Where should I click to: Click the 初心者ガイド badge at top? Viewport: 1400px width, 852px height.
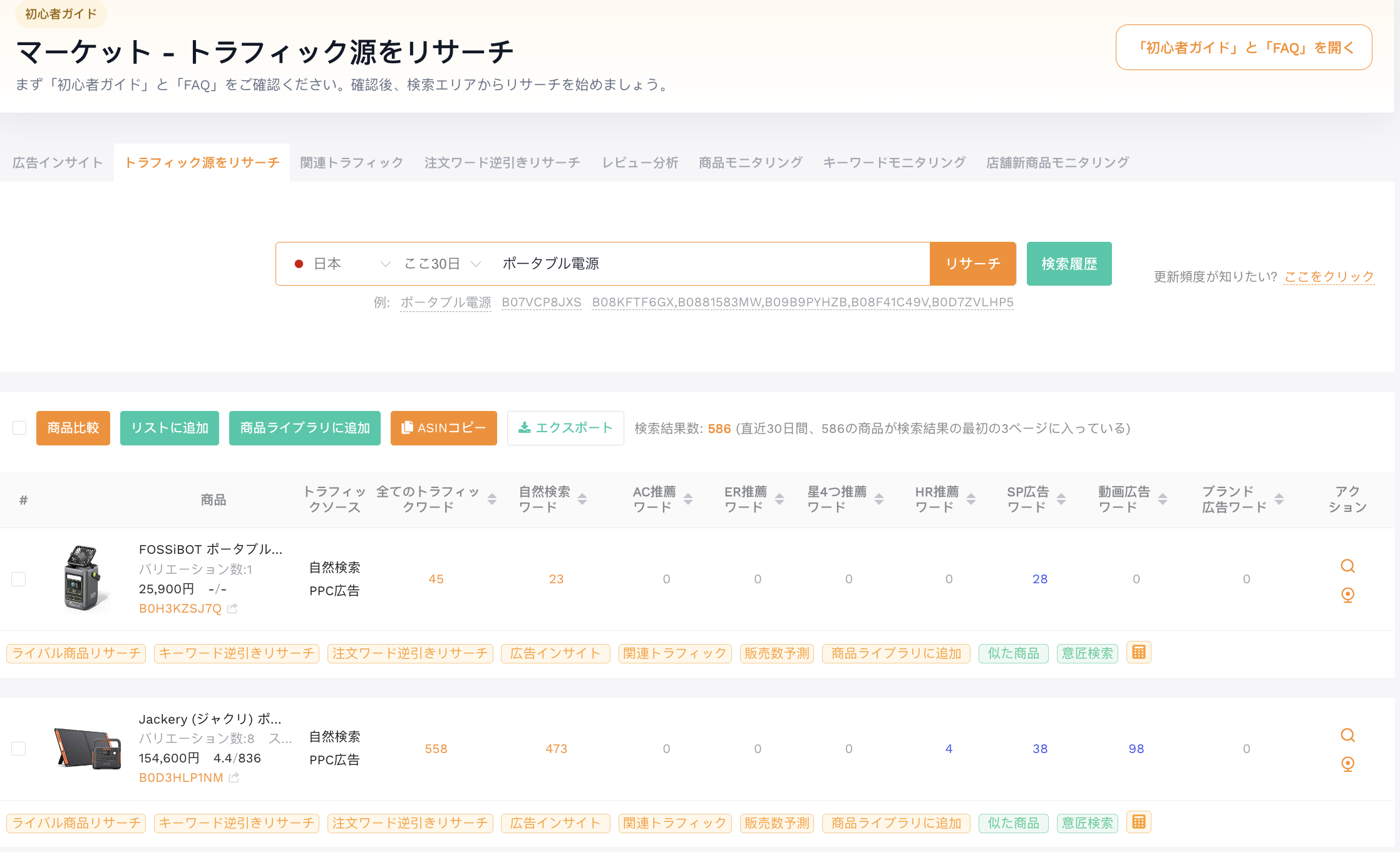(x=61, y=14)
